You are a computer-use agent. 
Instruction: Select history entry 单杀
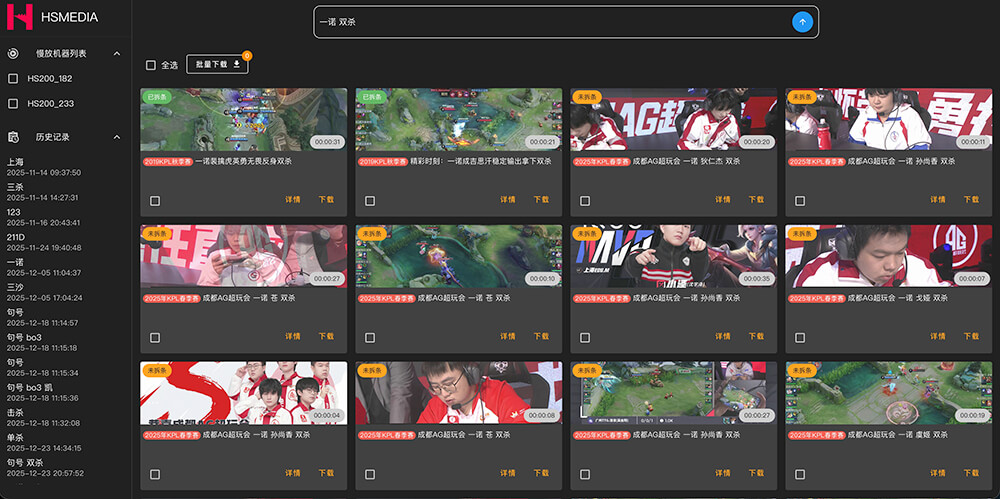pos(45,442)
